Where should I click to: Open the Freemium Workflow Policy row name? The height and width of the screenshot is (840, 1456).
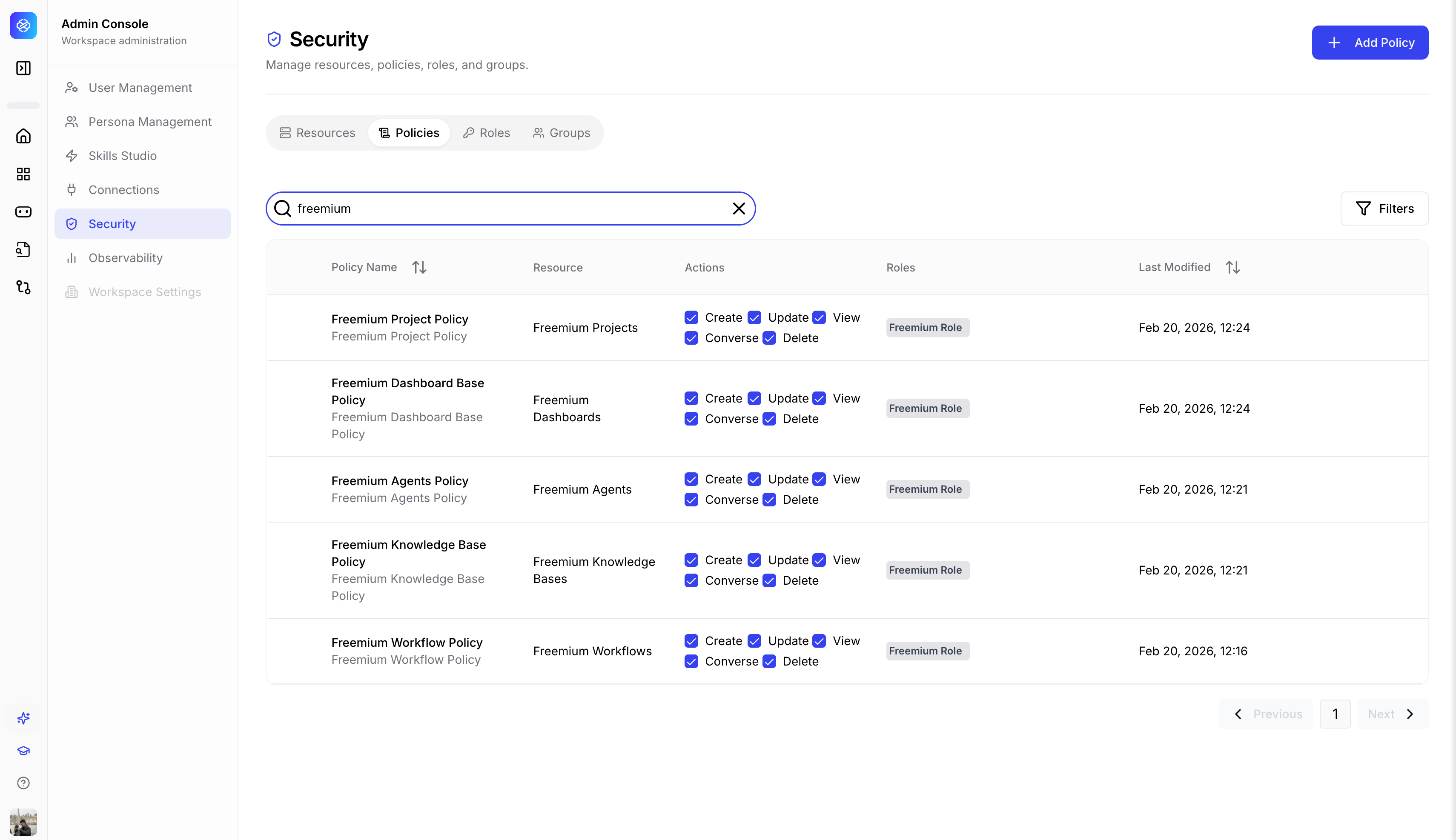click(407, 642)
